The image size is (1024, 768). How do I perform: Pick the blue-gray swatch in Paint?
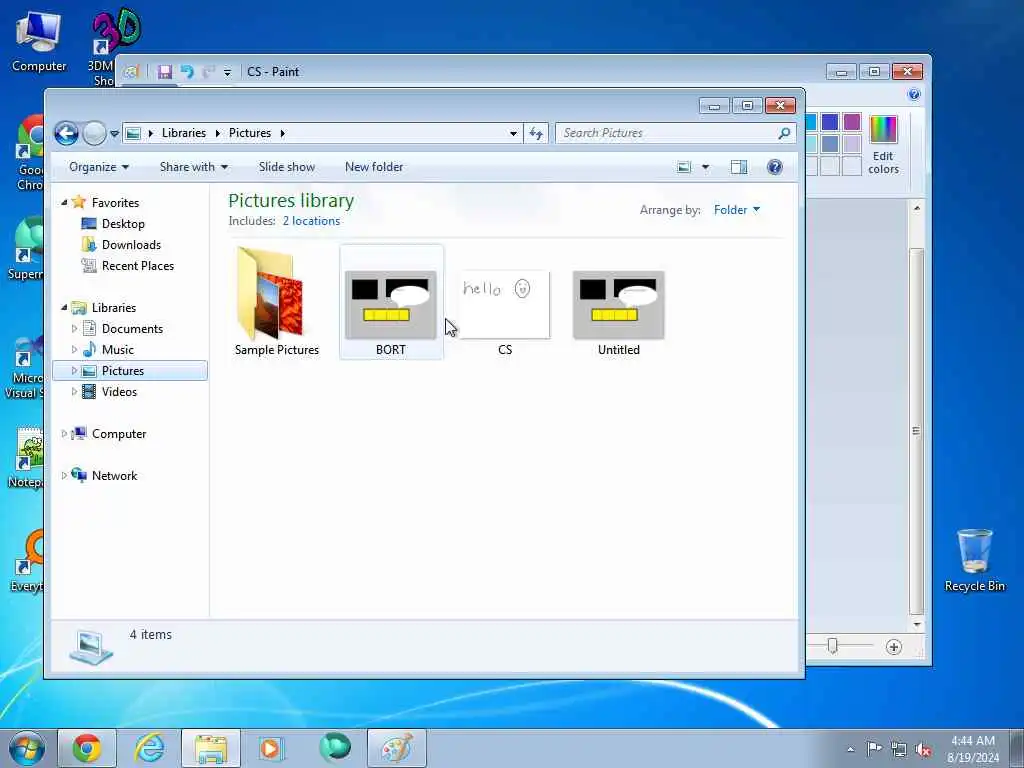830,144
